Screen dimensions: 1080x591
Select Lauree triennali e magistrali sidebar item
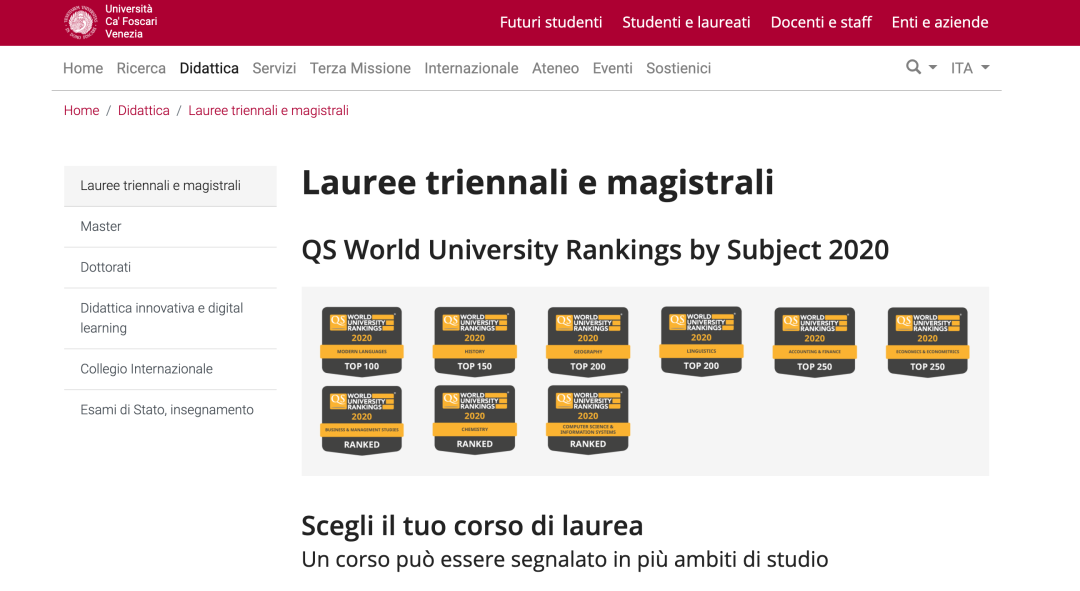[170, 186]
